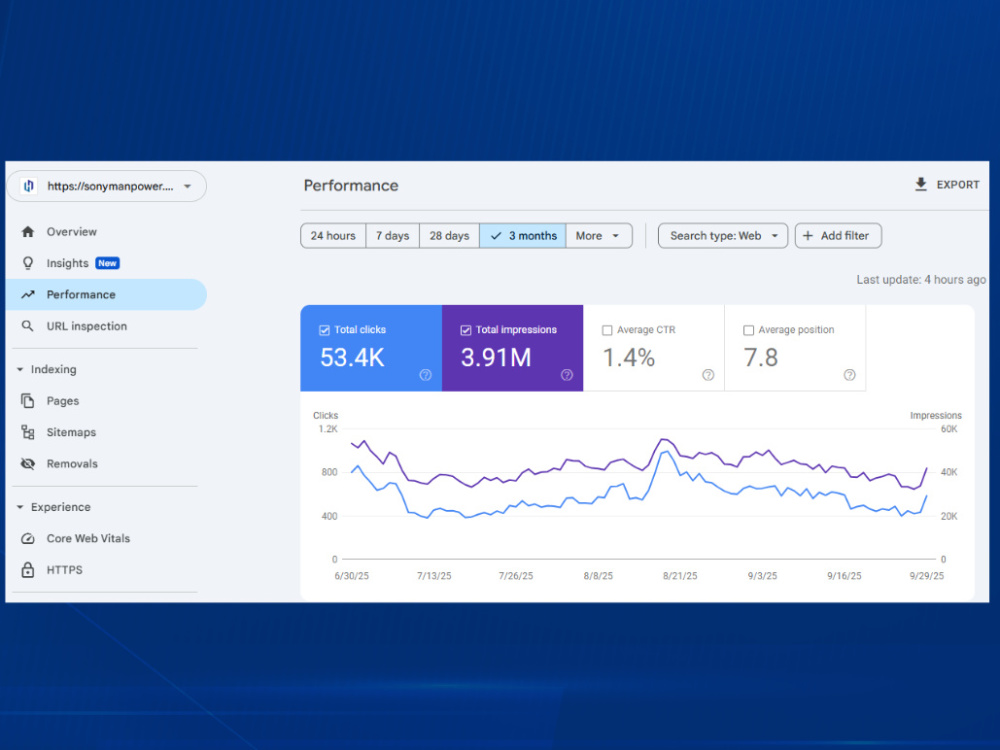Image resolution: width=1000 pixels, height=750 pixels.
Task: Click the Insights lightbulb icon
Action: [x=27, y=263]
